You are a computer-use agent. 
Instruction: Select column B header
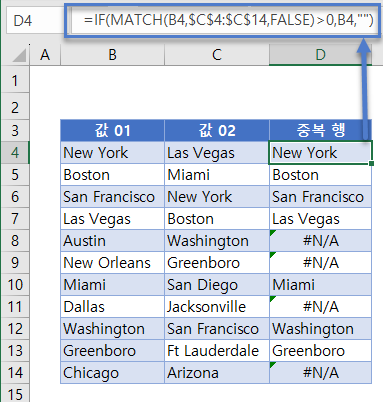coord(112,55)
